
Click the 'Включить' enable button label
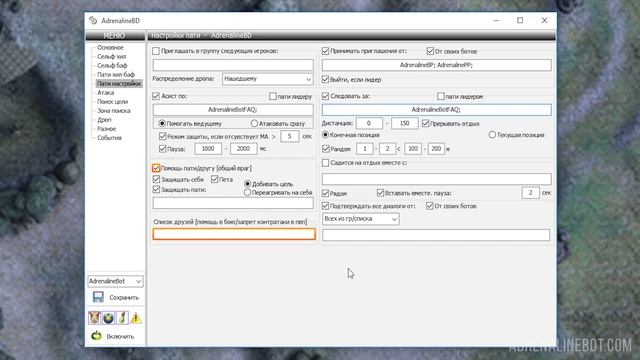pyautogui.click(x=120, y=336)
